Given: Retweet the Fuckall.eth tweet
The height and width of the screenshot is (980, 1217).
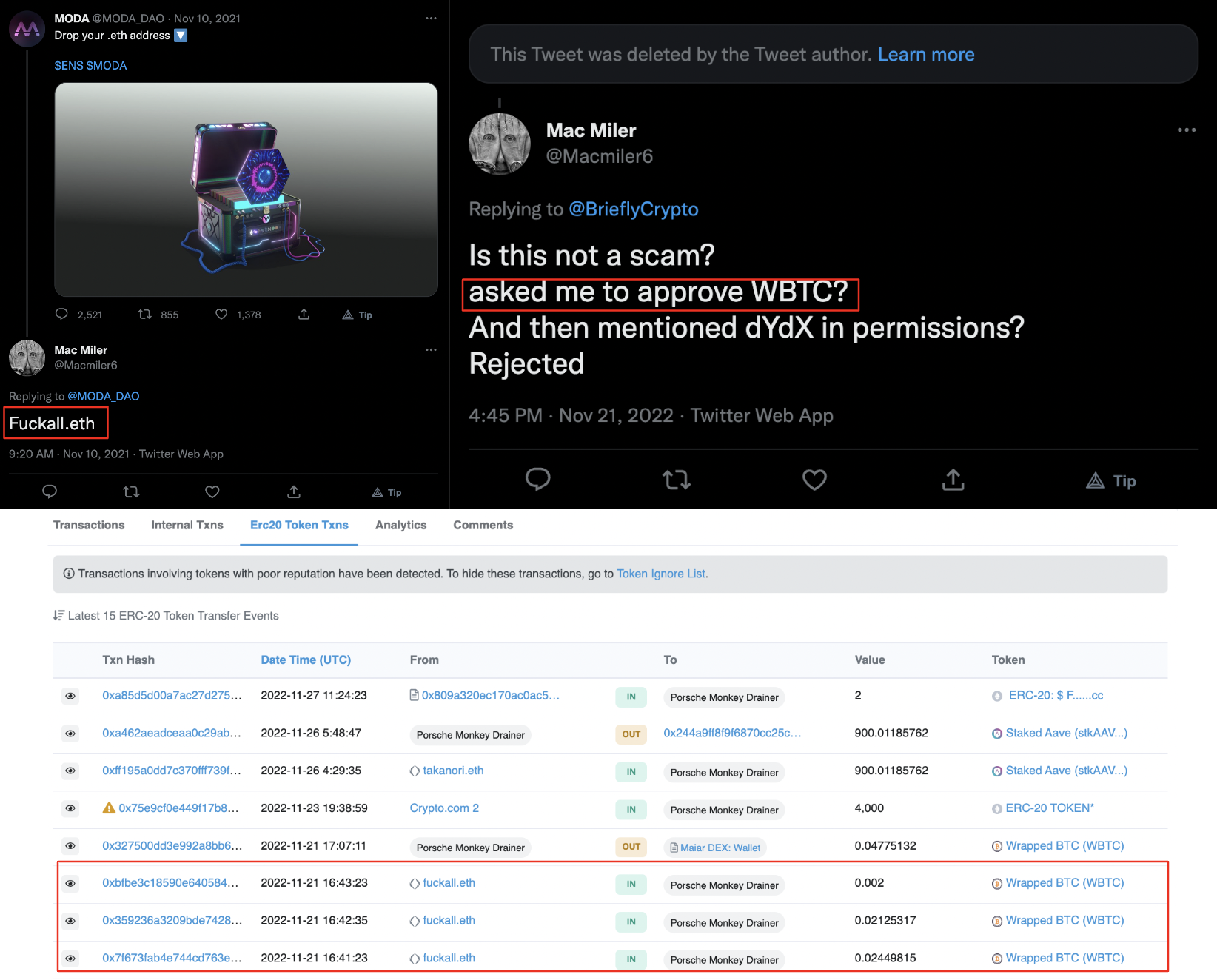Looking at the screenshot, I should [x=131, y=491].
